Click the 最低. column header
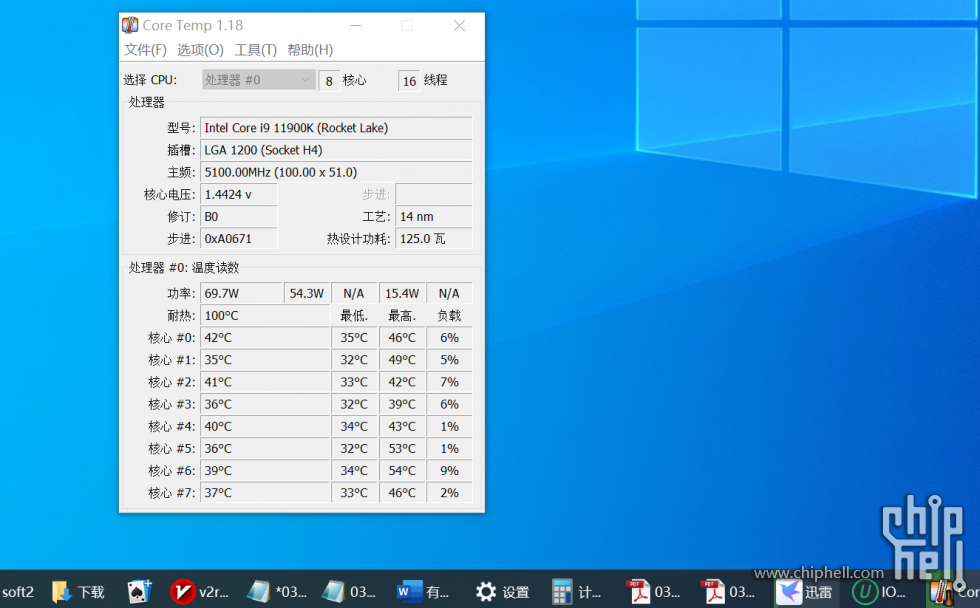 pyautogui.click(x=354, y=316)
